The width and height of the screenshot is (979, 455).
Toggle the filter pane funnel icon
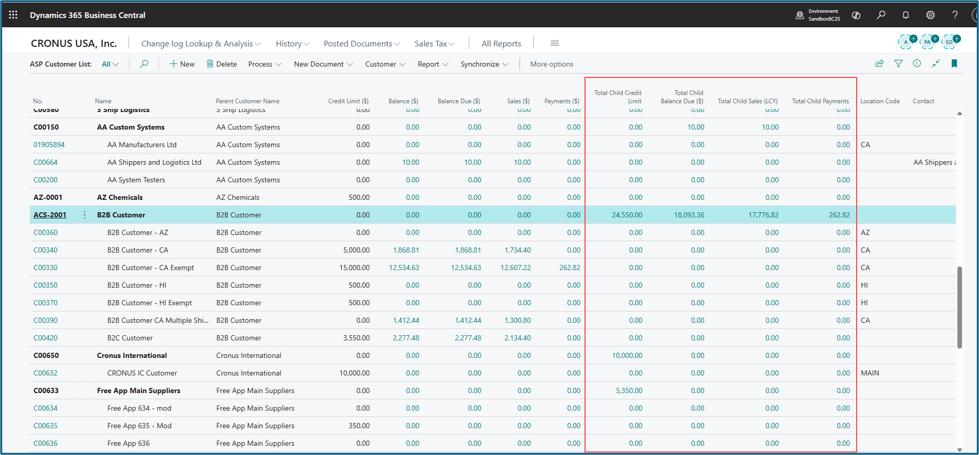[898, 63]
